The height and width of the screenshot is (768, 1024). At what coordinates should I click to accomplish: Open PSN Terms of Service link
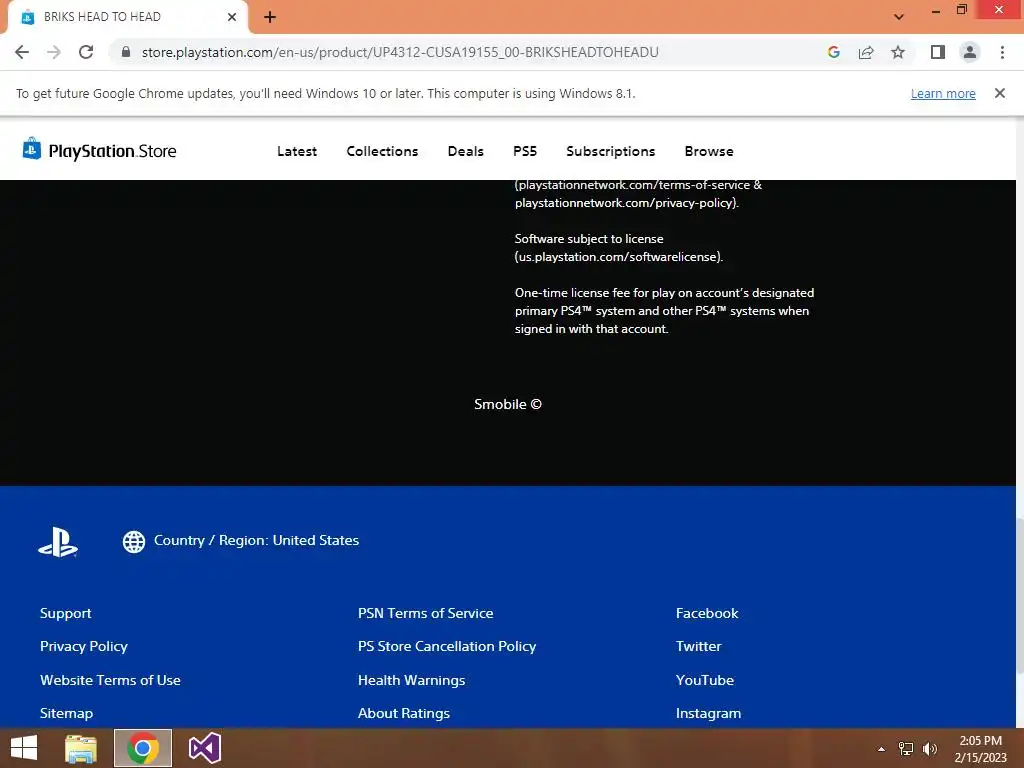(425, 613)
